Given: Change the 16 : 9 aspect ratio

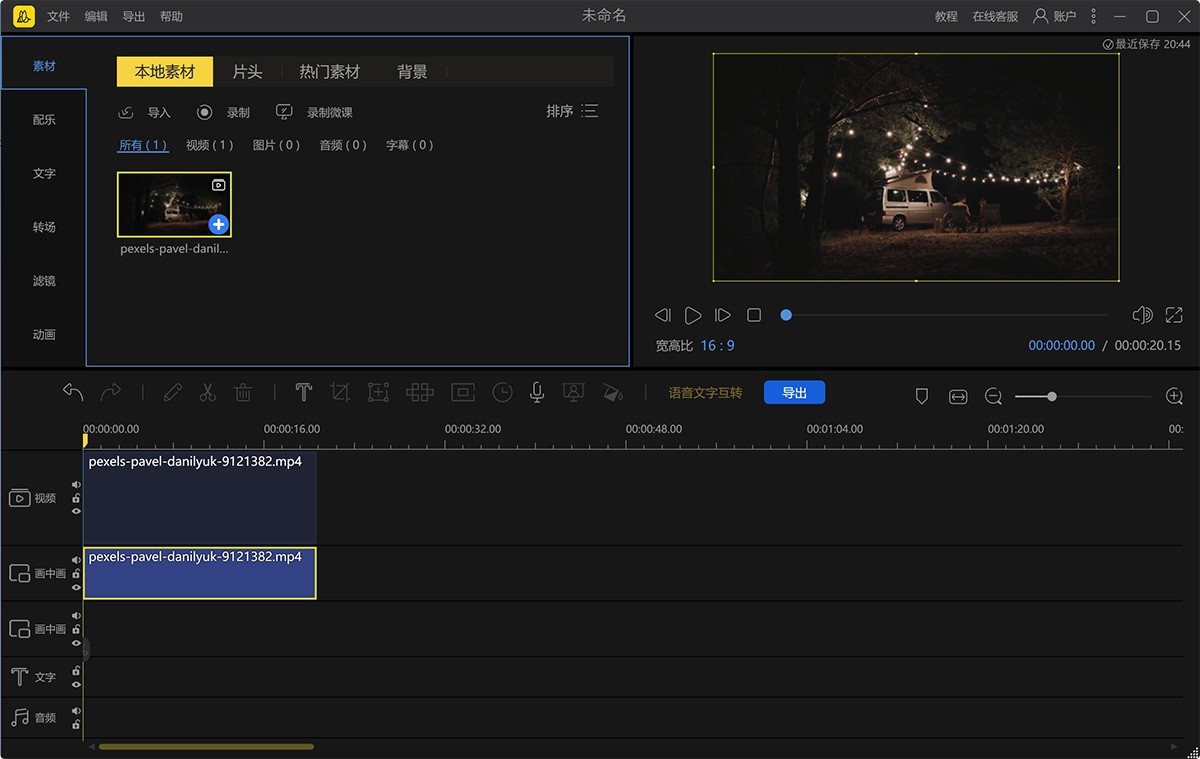Looking at the screenshot, I should [717, 345].
